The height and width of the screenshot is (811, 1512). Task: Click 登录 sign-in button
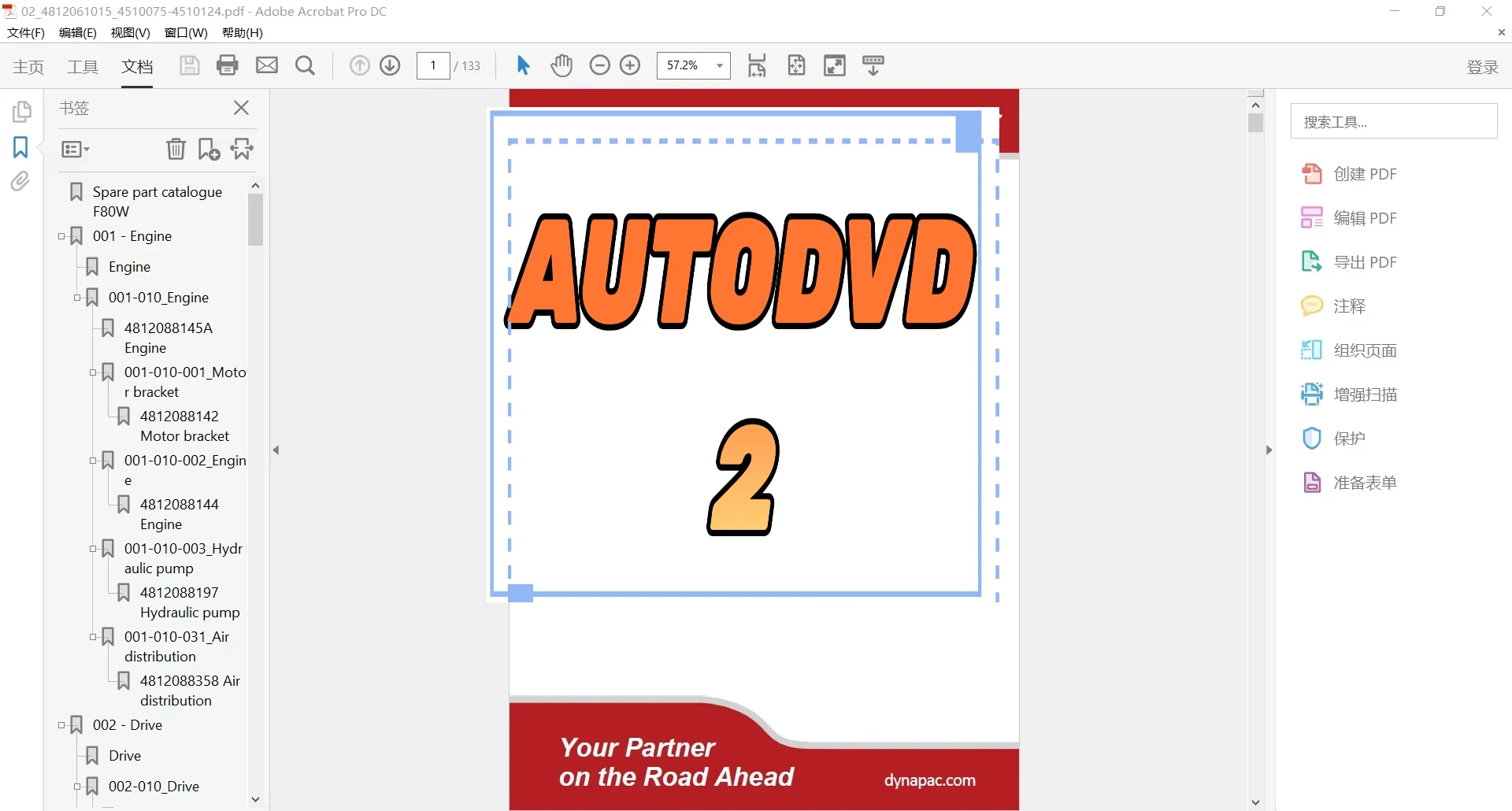tap(1483, 67)
